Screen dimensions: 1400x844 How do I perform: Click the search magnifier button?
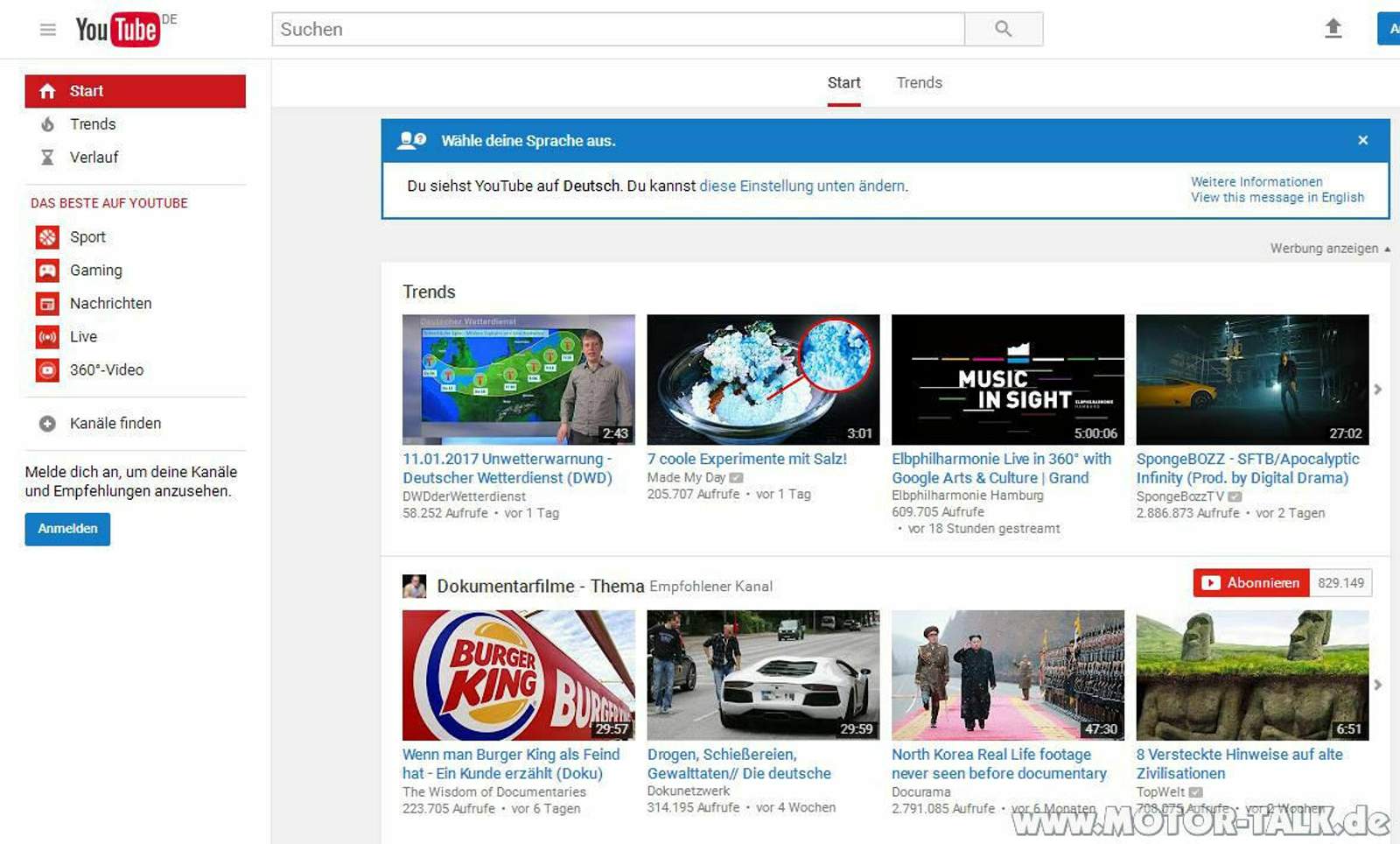tap(1004, 29)
